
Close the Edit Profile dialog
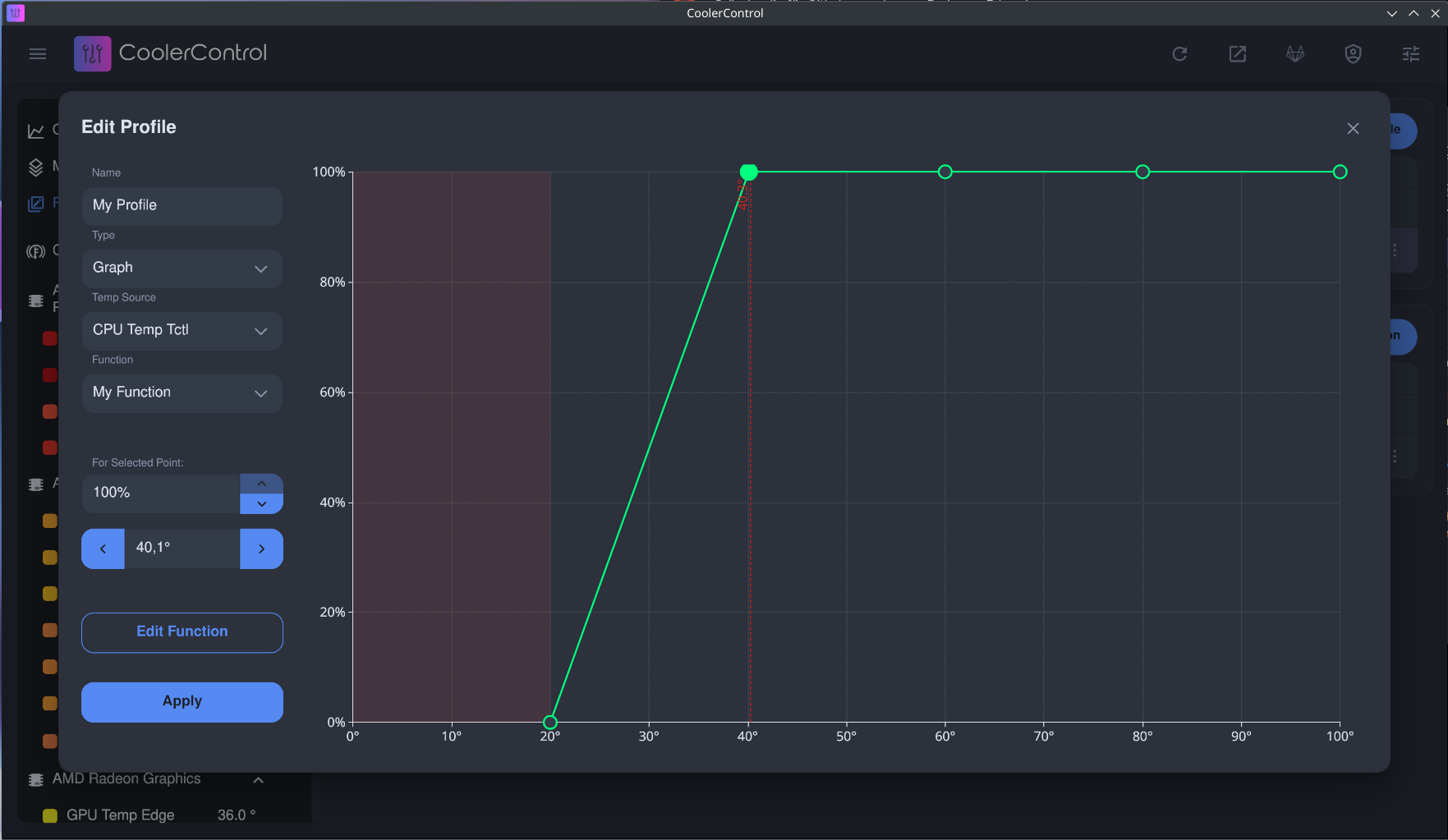coord(1353,129)
